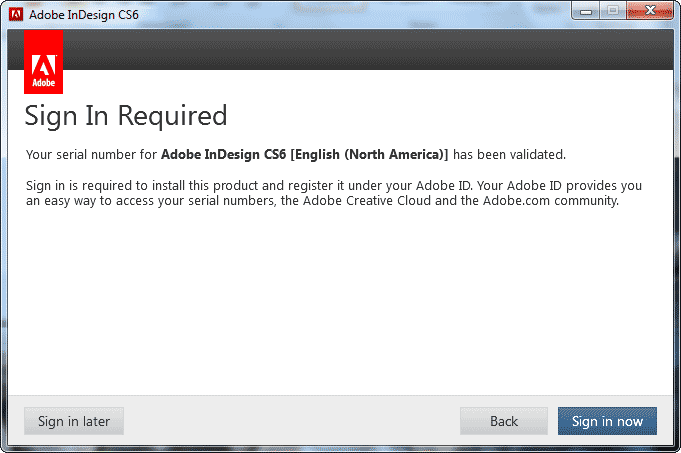
Task: Click the bold Adobe InDesign CS6 product name
Action: [x=304, y=154]
